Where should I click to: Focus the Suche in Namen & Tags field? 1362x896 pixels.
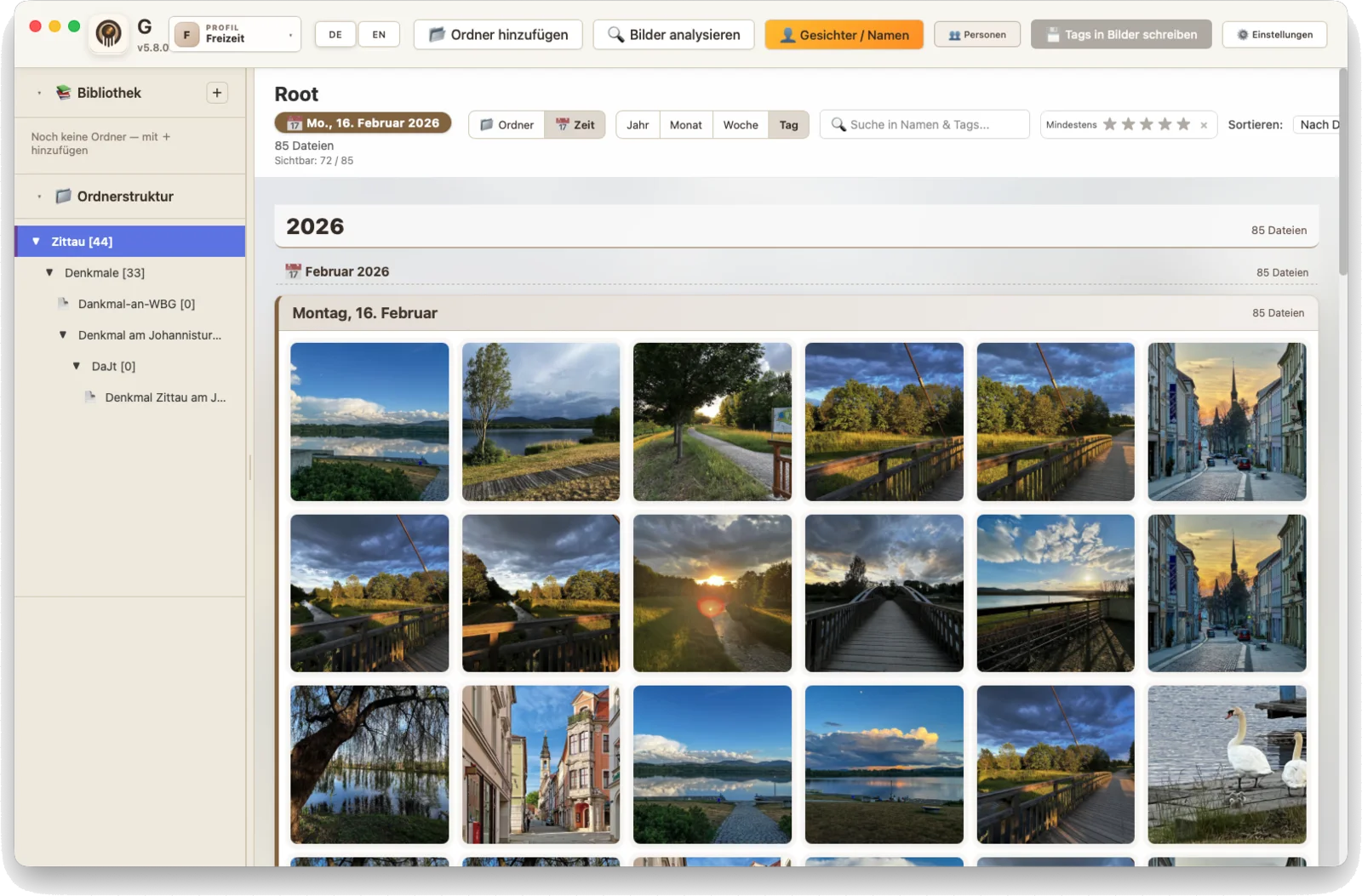tap(924, 124)
